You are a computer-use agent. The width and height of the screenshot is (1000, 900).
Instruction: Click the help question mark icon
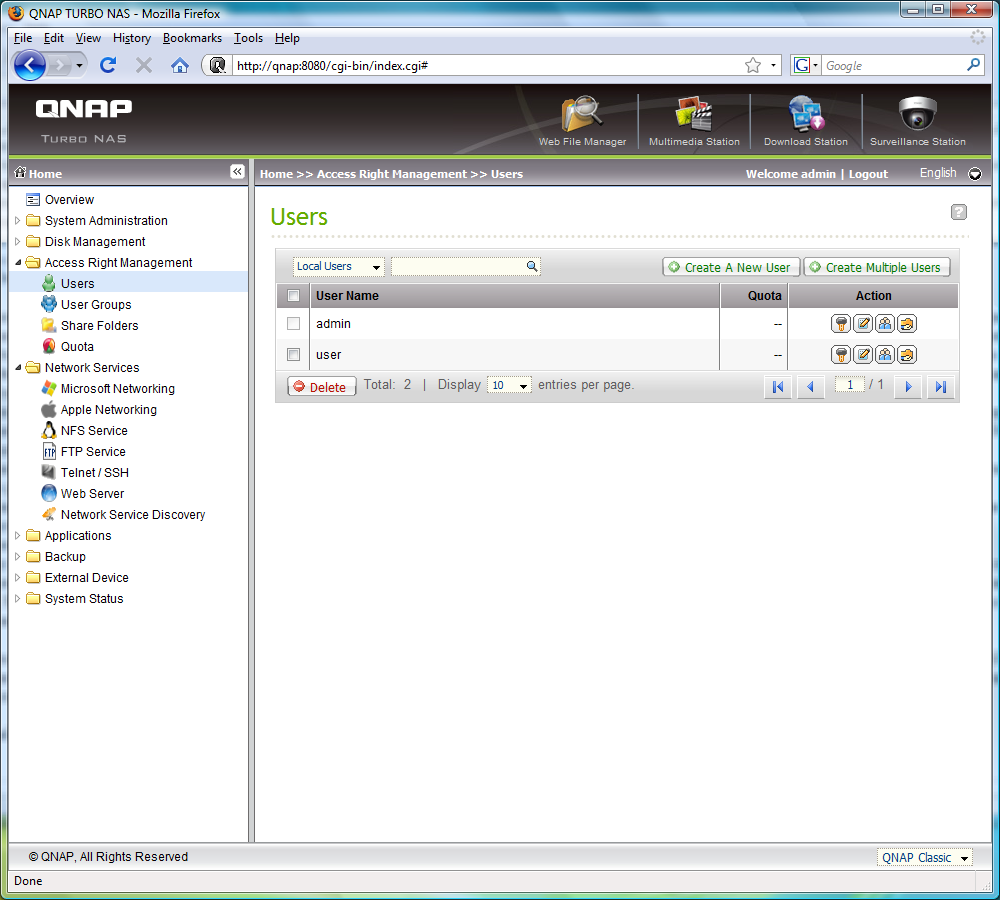pyautogui.click(x=959, y=212)
